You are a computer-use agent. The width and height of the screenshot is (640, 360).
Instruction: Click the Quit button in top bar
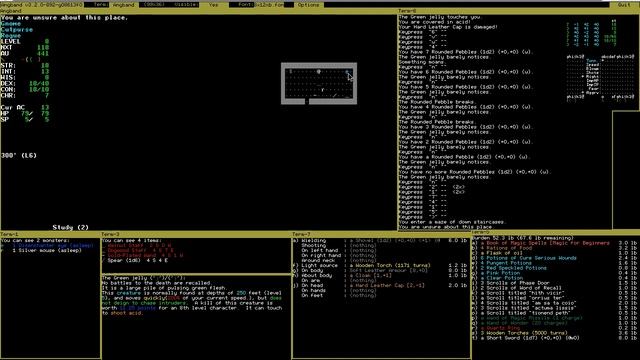pyautogui.click(x=624, y=5)
